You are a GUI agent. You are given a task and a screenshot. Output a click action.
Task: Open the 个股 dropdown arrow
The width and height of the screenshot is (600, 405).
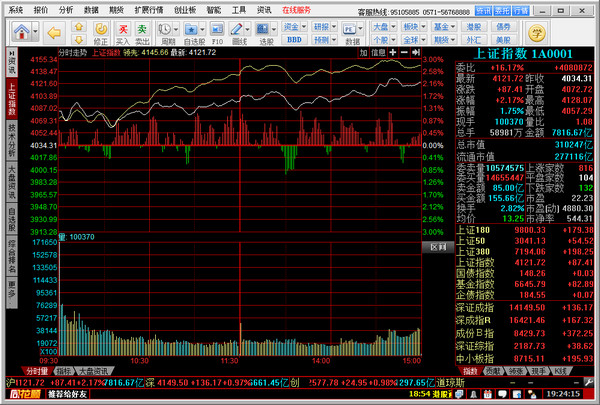(393, 39)
